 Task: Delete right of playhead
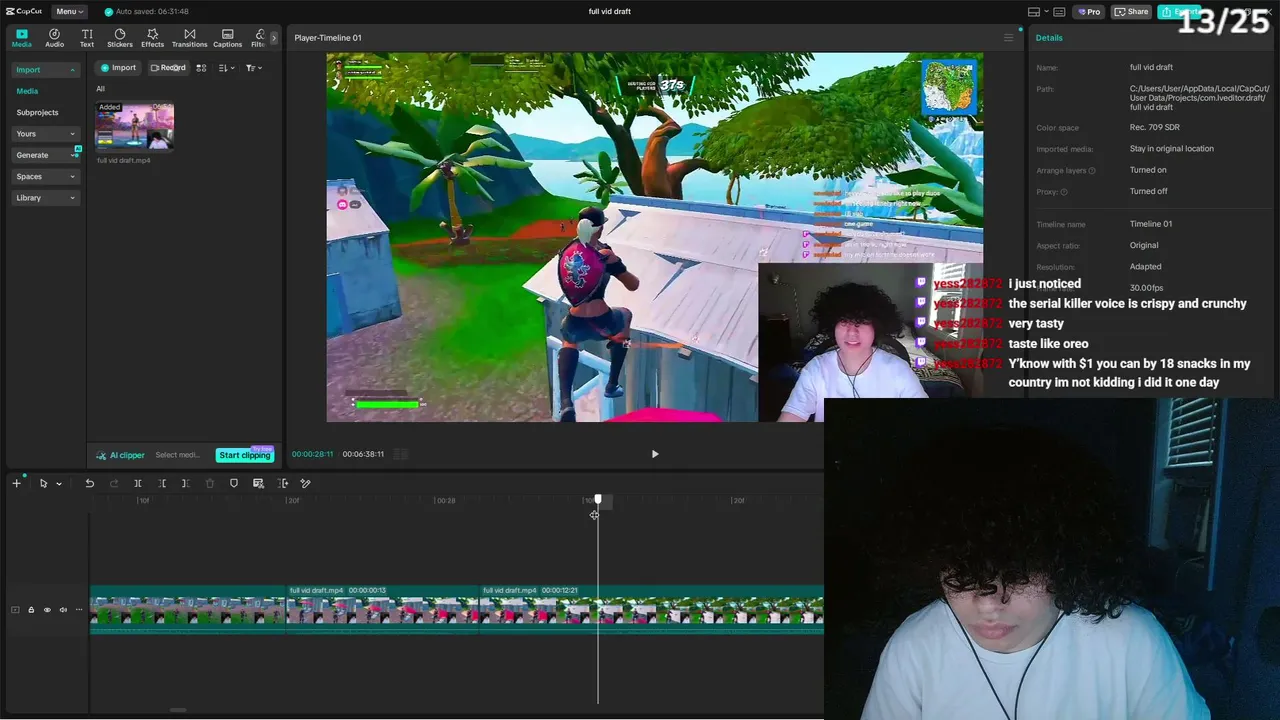(x=186, y=484)
